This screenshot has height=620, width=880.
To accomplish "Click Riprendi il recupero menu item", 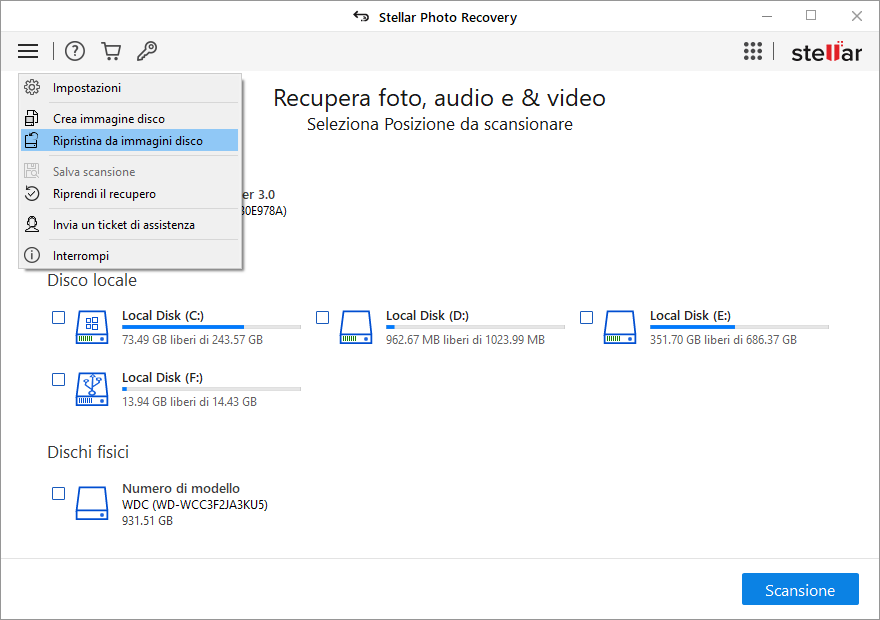I will (x=104, y=194).
